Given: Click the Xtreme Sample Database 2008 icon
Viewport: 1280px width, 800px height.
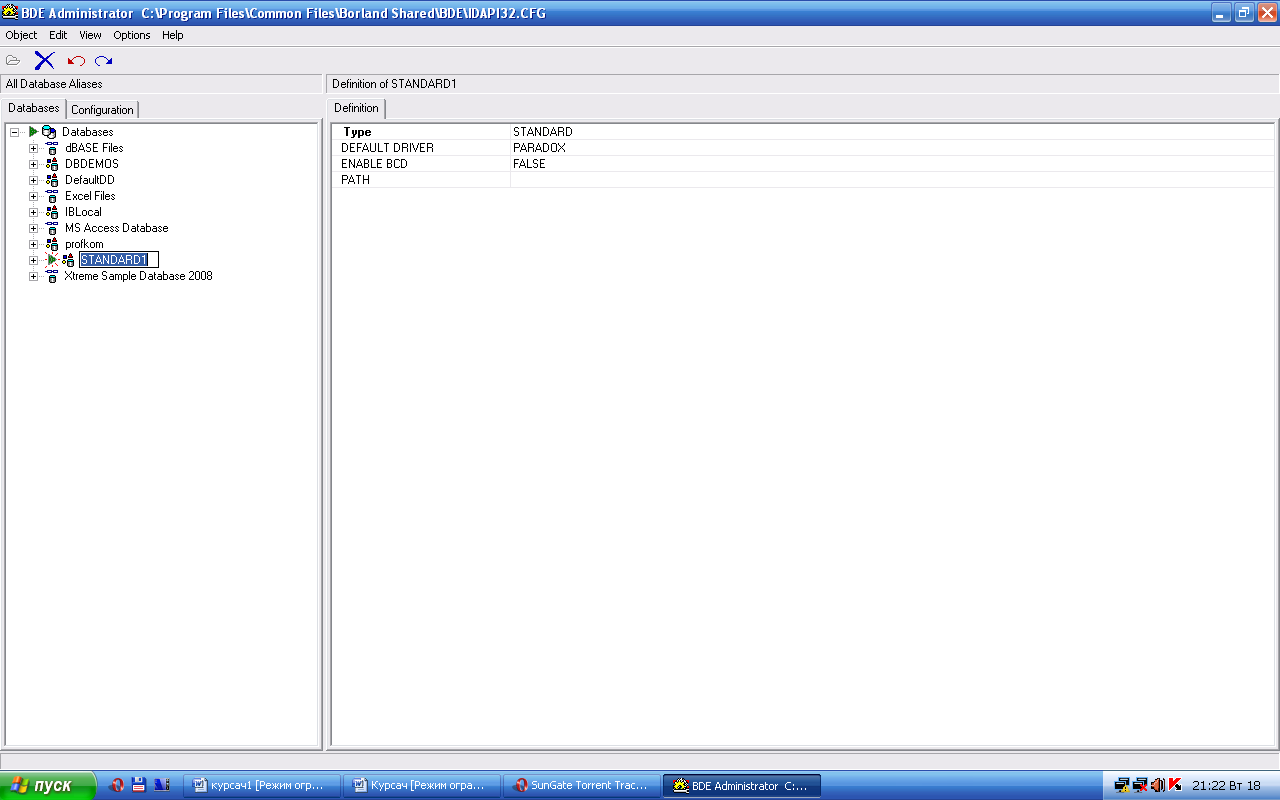Looking at the screenshot, I should [x=52, y=276].
